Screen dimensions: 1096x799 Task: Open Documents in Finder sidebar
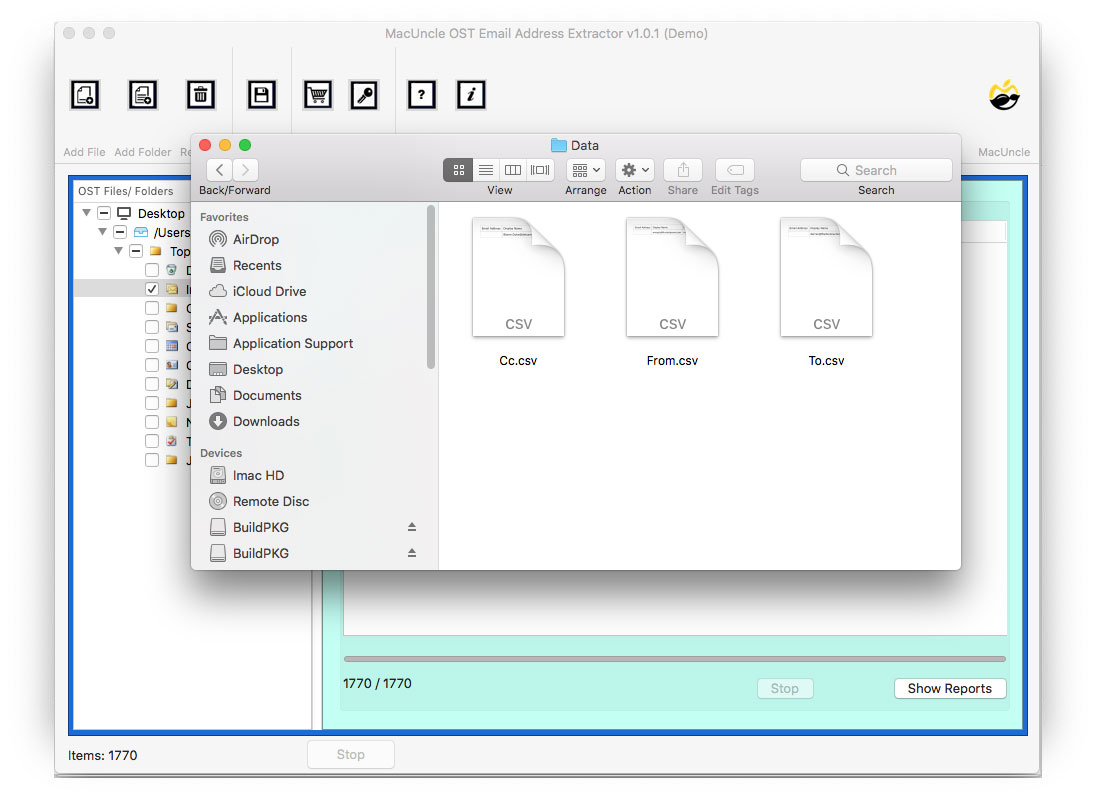[267, 396]
